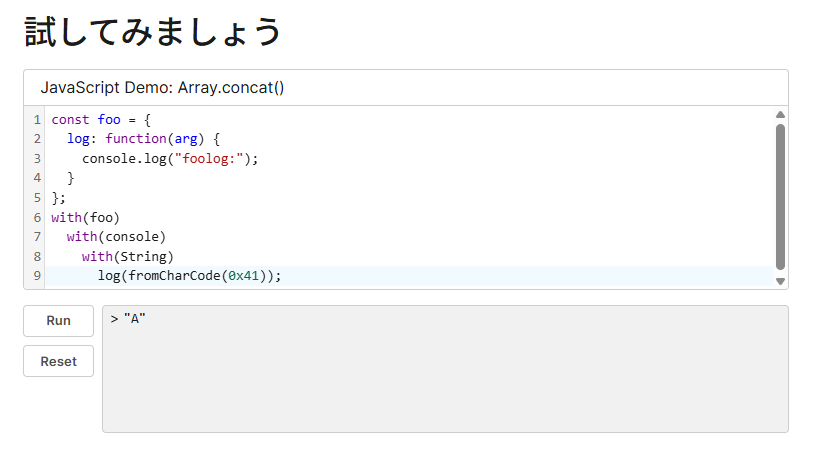The width and height of the screenshot is (822, 463).
Task: Click the with(foo) statement
Action: (x=85, y=218)
